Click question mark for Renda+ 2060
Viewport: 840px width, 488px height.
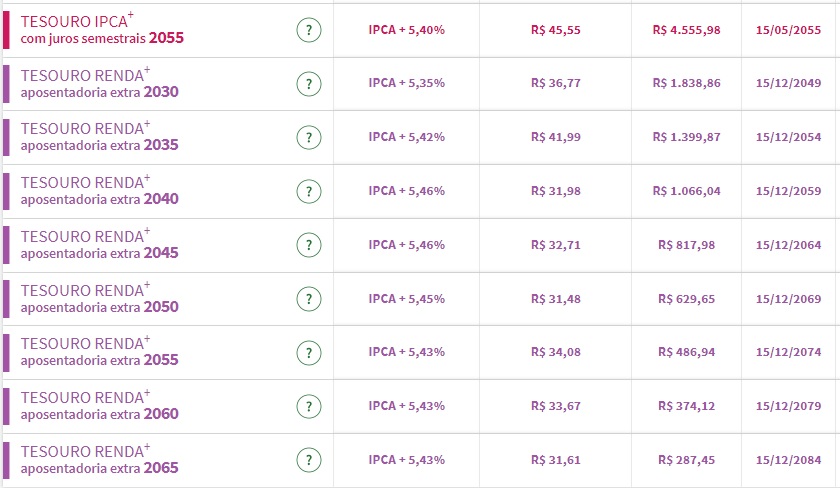click(x=309, y=406)
